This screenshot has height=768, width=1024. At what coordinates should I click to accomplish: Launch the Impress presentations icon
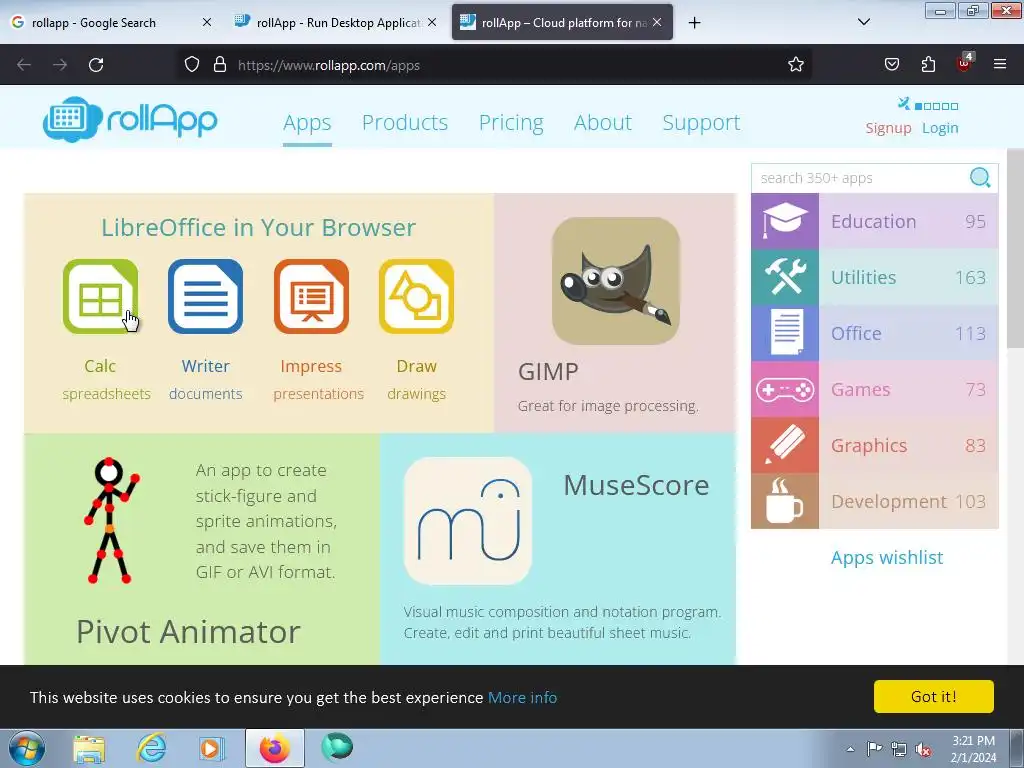pyautogui.click(x=311, y=296)
